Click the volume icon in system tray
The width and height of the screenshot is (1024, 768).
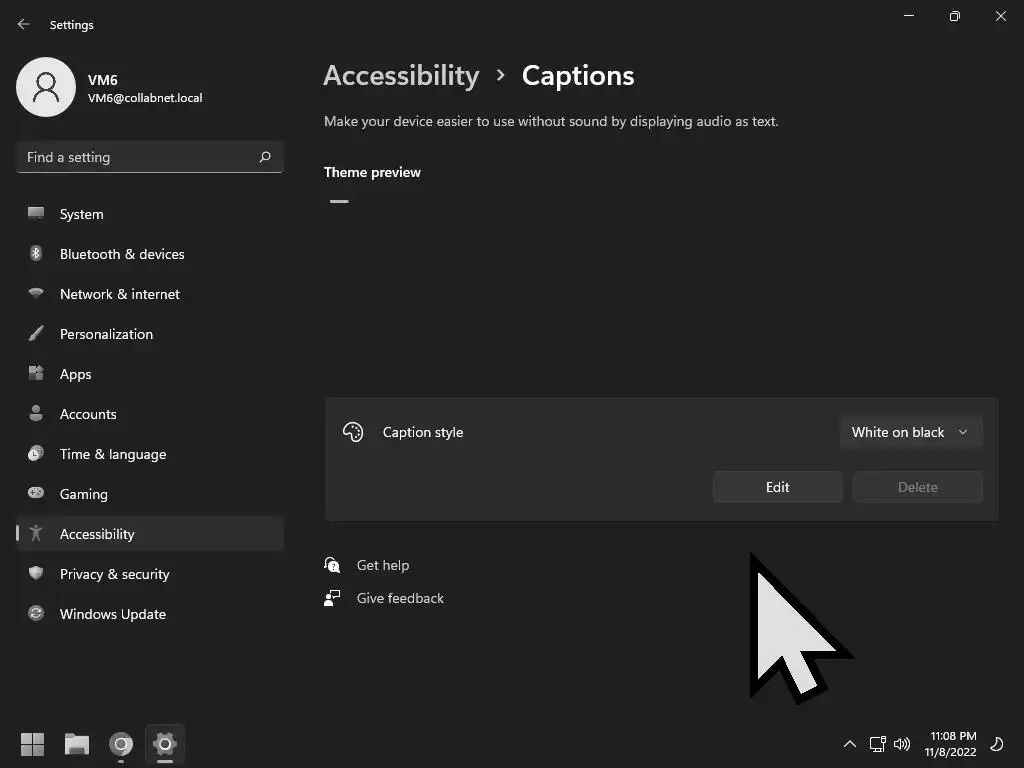pyautogui.click(x=902, y=744)
